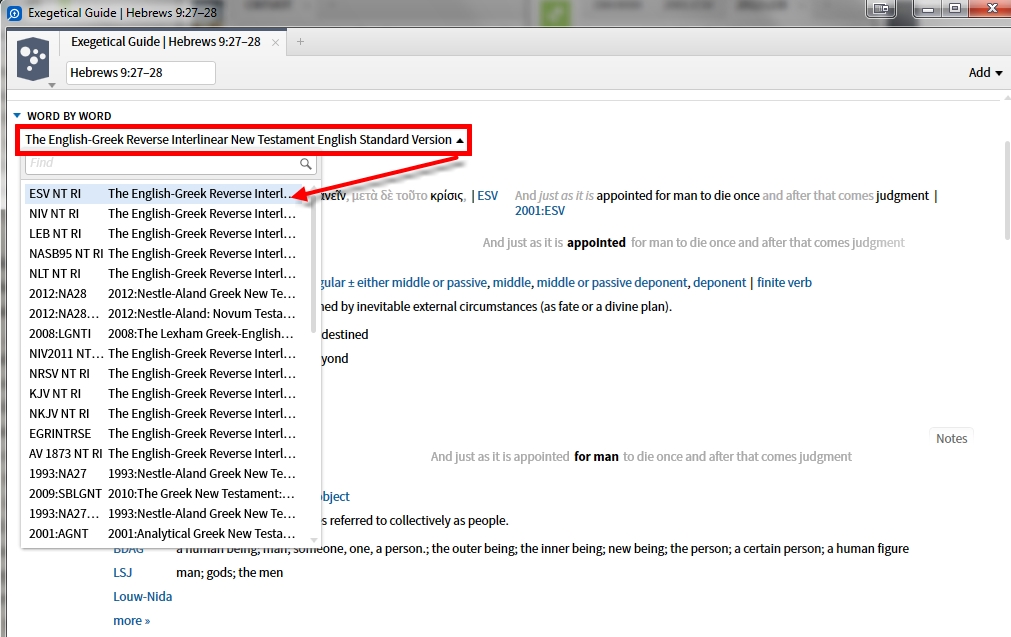Click the finite verb link
The width and height of the screenshot is (1011, 637).
784,282
